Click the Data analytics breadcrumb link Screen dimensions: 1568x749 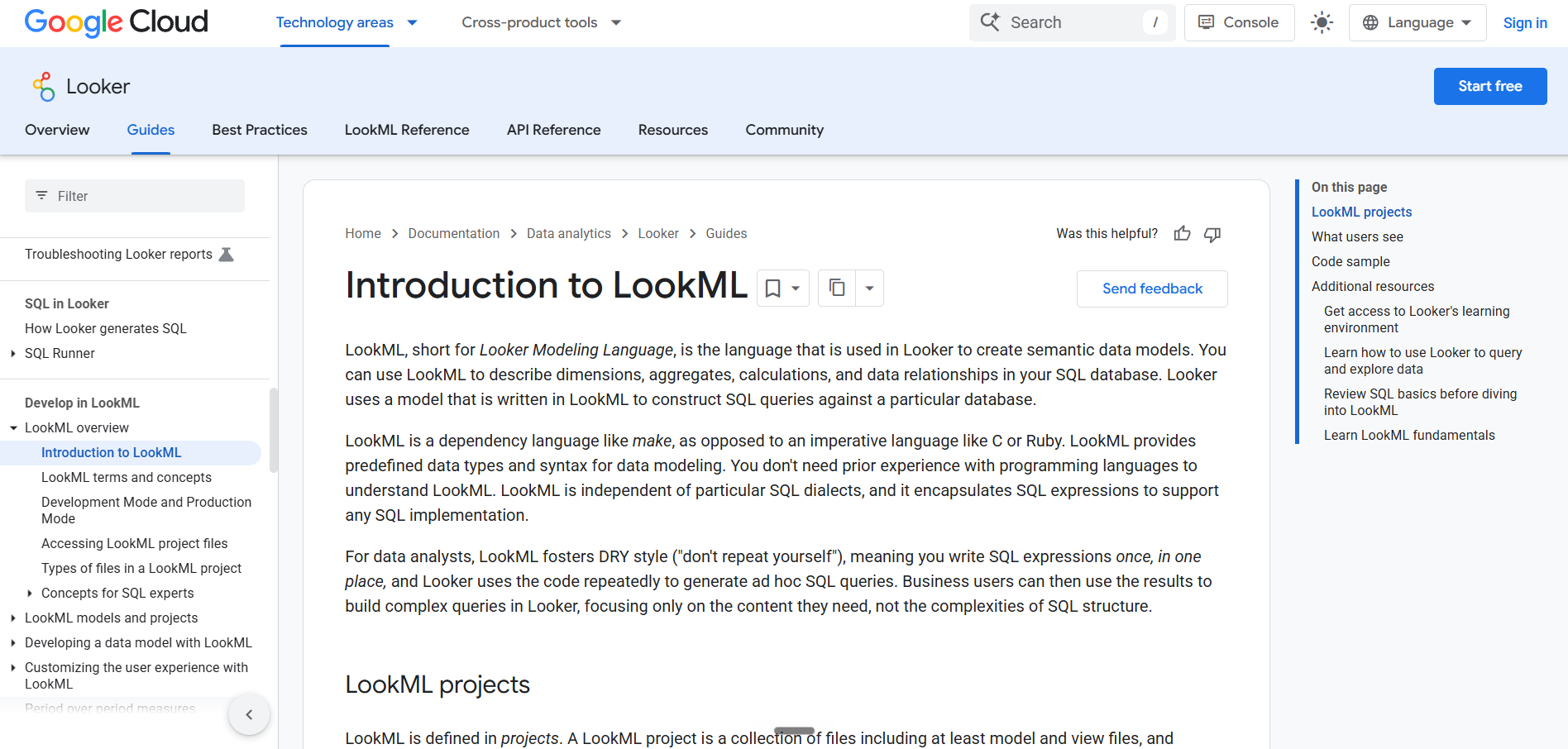point(569,234)
